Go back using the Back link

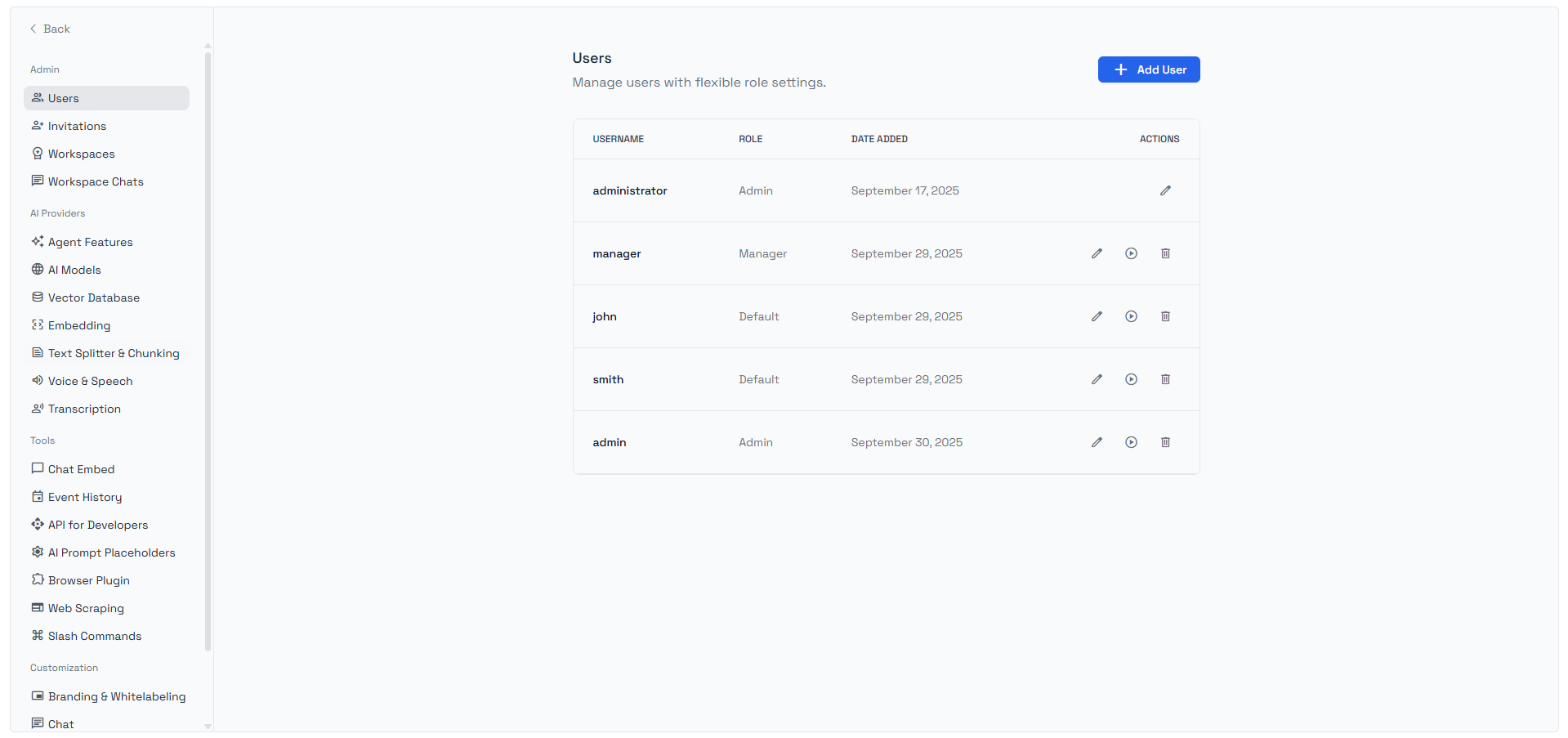point(51,29)
